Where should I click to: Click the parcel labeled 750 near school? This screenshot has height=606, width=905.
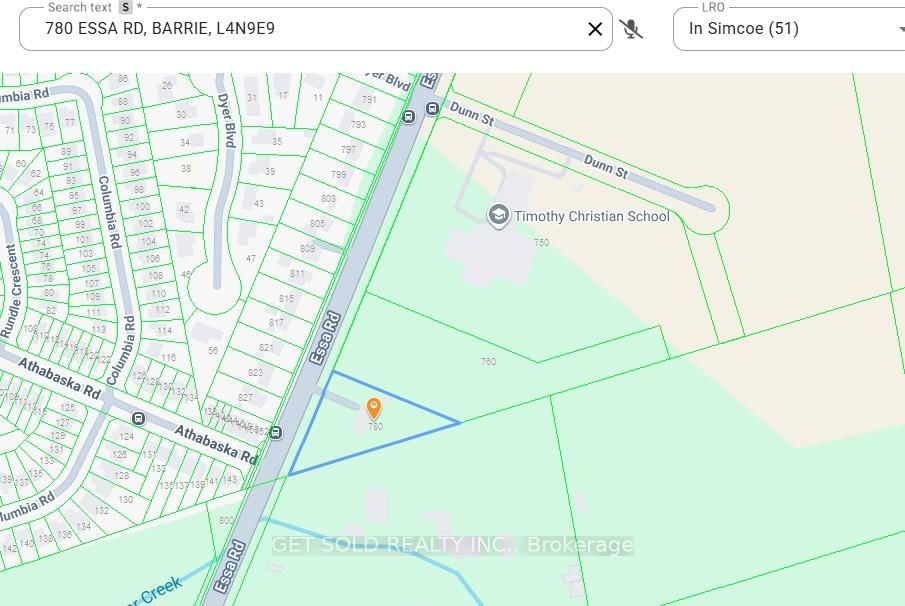541,242
